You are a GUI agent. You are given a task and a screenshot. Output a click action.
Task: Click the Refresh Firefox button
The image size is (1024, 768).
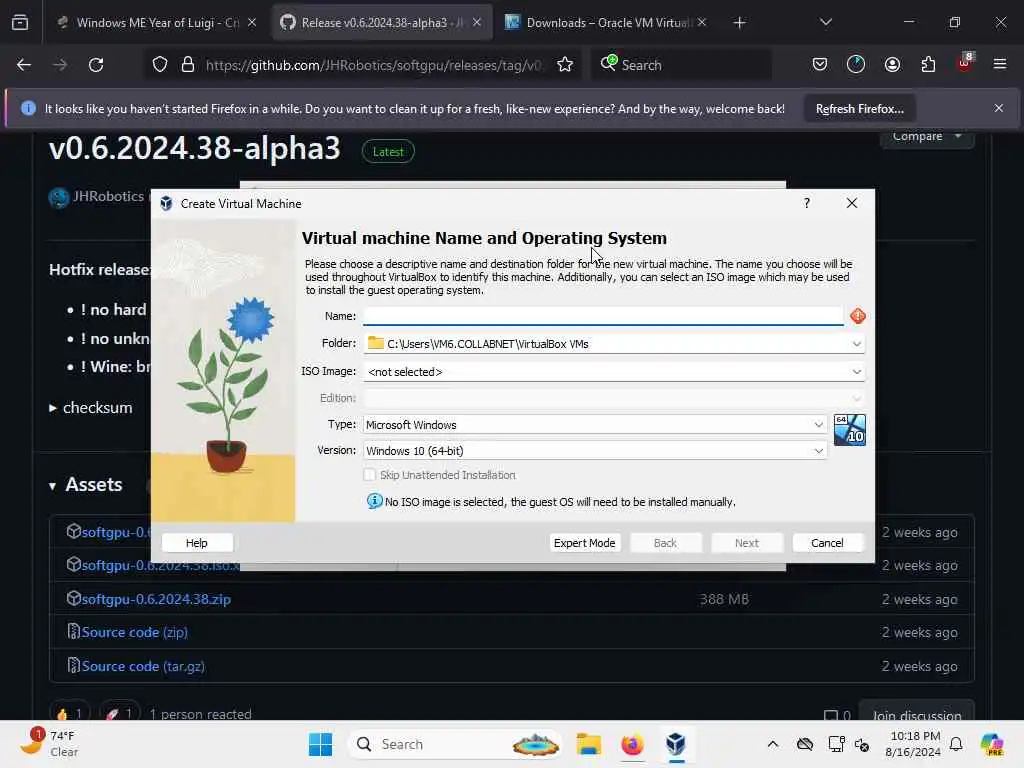pyautogui.click(x=859, y=108)
